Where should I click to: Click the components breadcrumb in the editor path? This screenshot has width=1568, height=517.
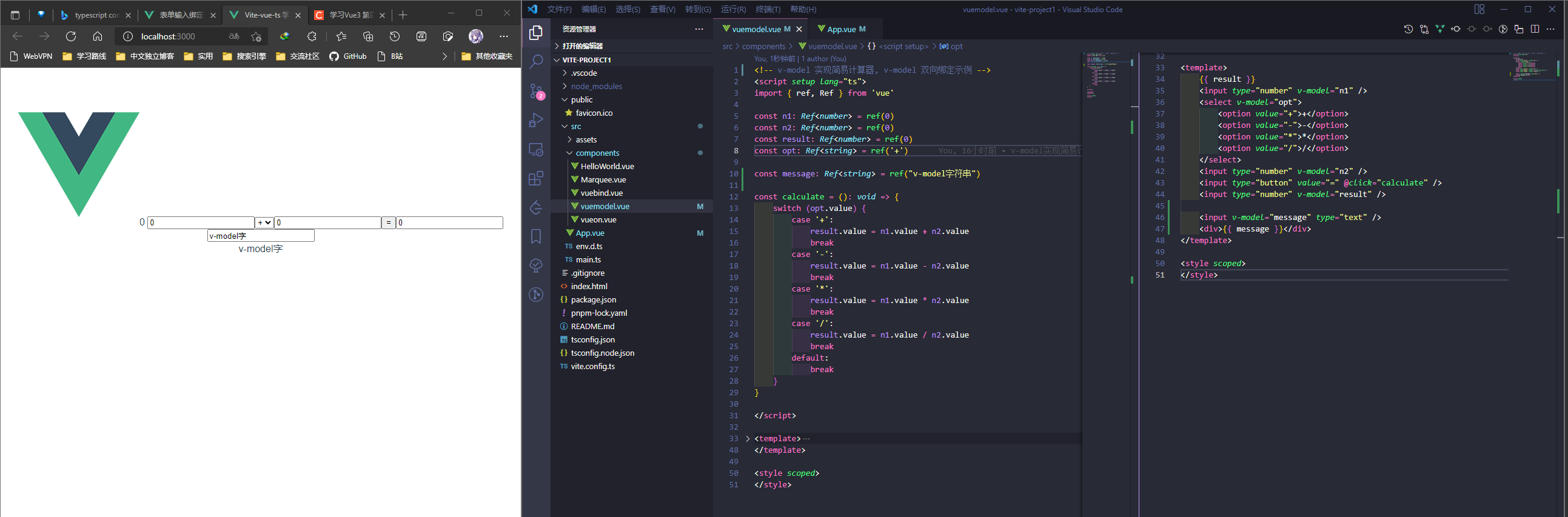[763, 46]
